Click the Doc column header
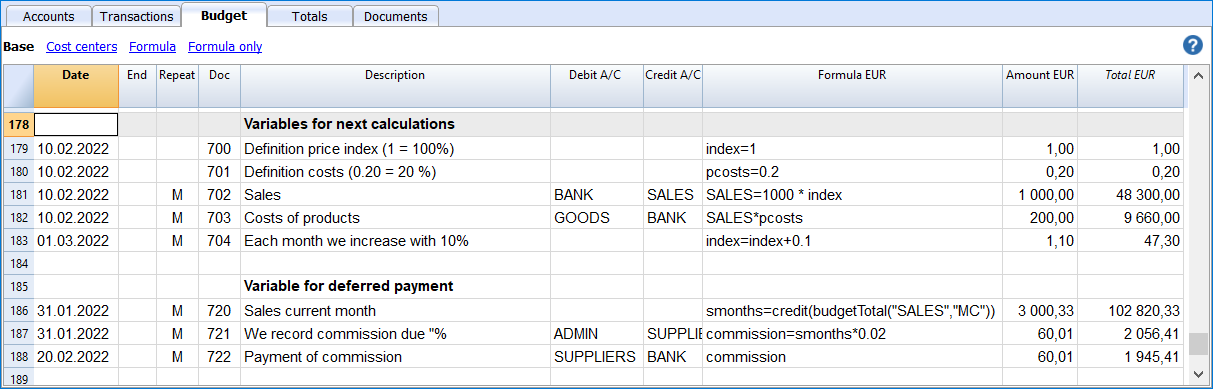 point(219,86)
